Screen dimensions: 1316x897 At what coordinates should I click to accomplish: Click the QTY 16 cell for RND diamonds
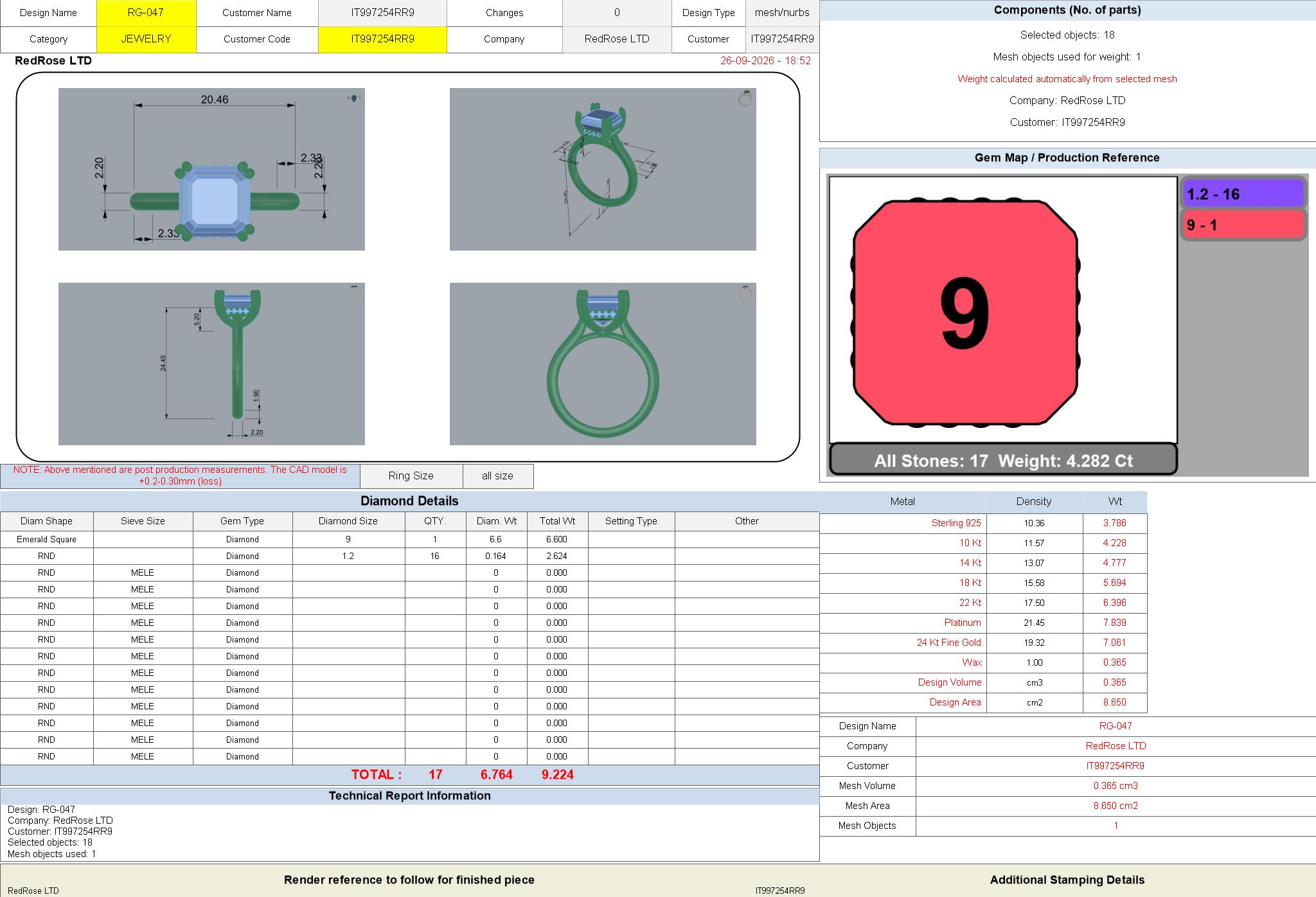(435, 556)
